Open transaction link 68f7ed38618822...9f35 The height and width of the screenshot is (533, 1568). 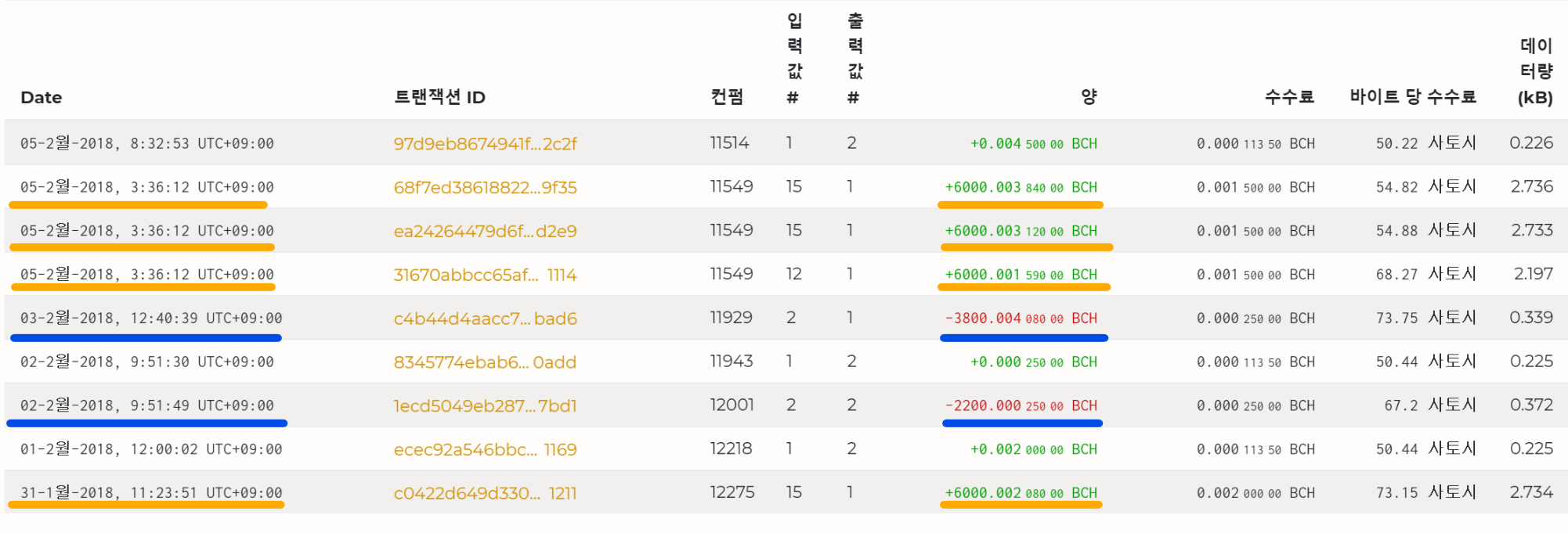[485, 188]
